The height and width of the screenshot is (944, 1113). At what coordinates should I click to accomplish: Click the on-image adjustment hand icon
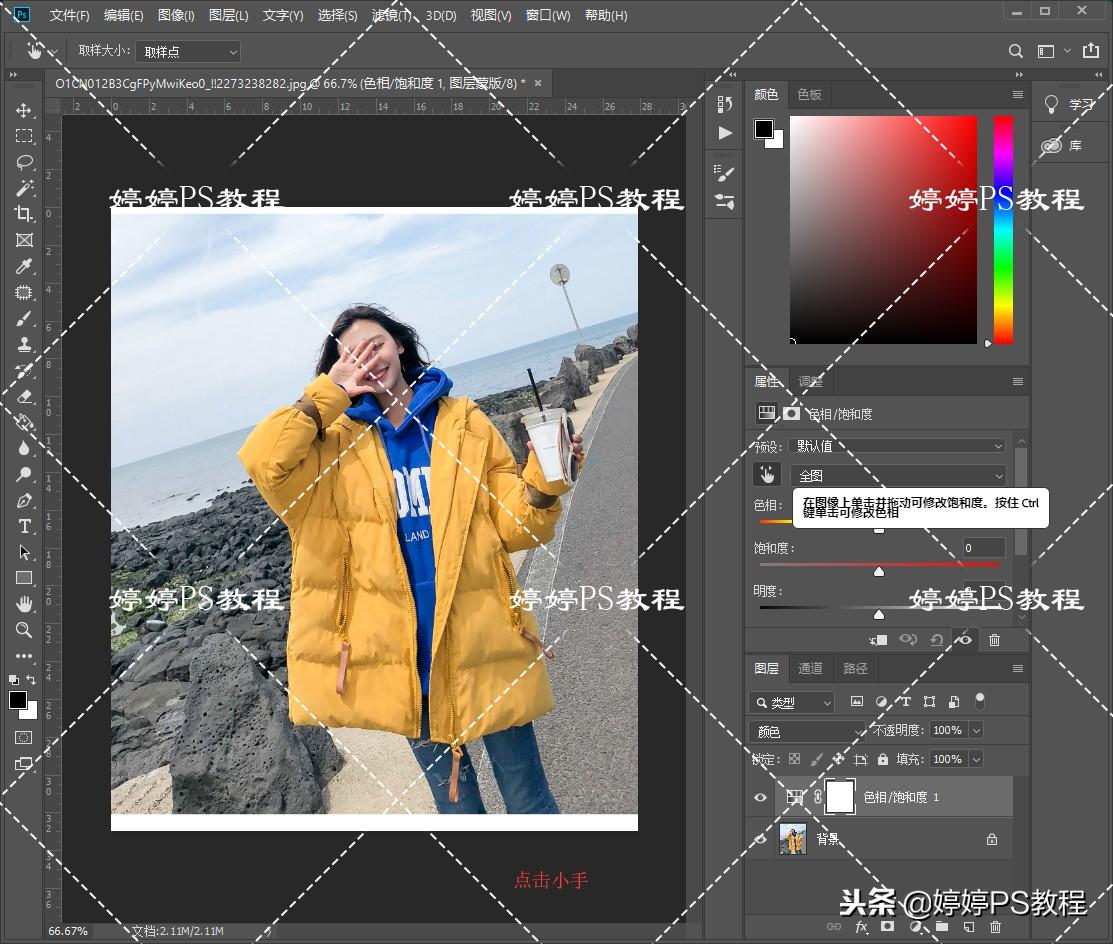(x=767, y=475)
